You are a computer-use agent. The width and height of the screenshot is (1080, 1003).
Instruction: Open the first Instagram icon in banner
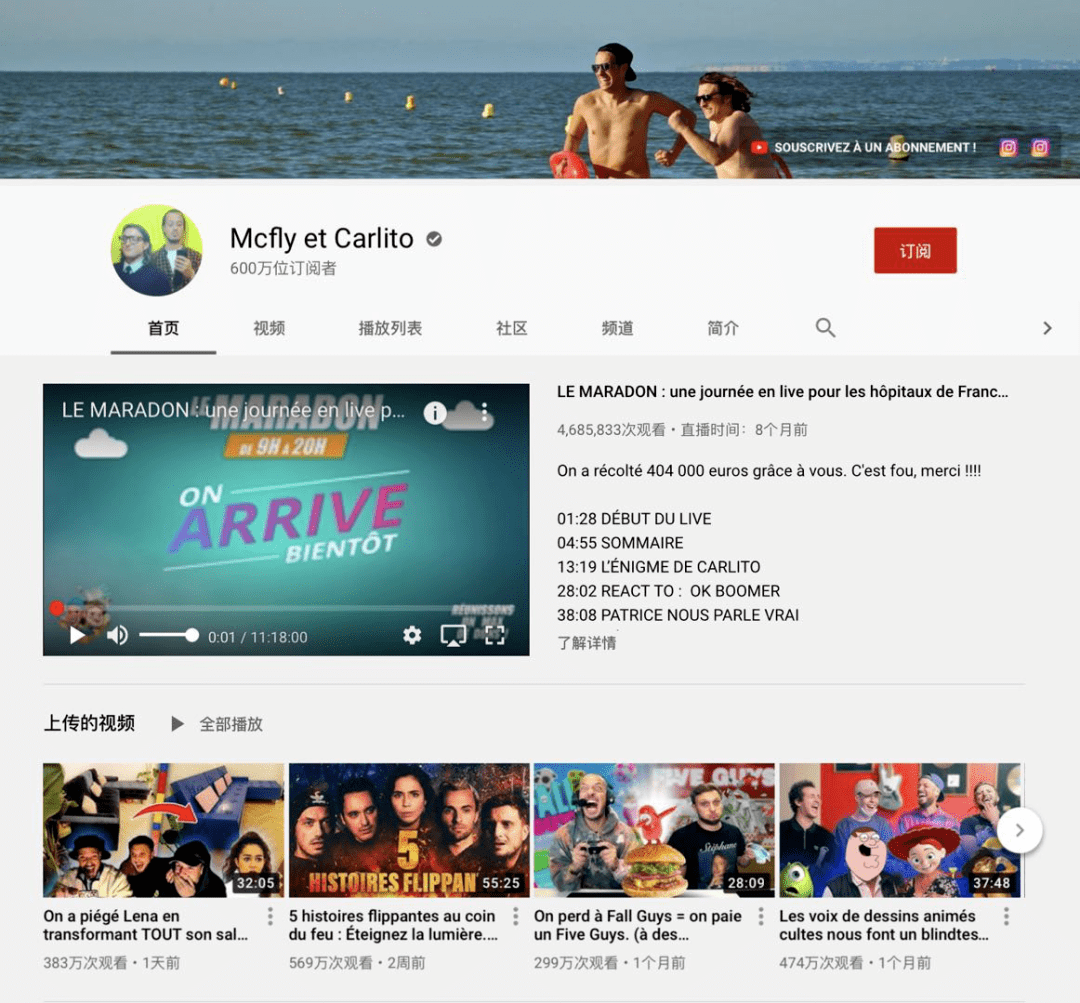point(1008,147)
